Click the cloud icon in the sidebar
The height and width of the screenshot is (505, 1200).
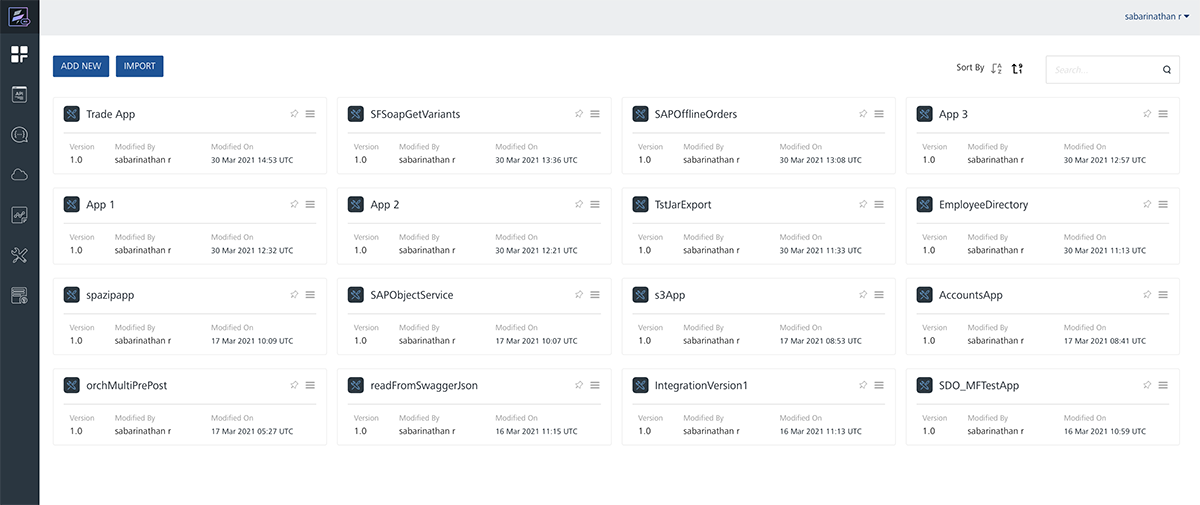pos(20,175)
